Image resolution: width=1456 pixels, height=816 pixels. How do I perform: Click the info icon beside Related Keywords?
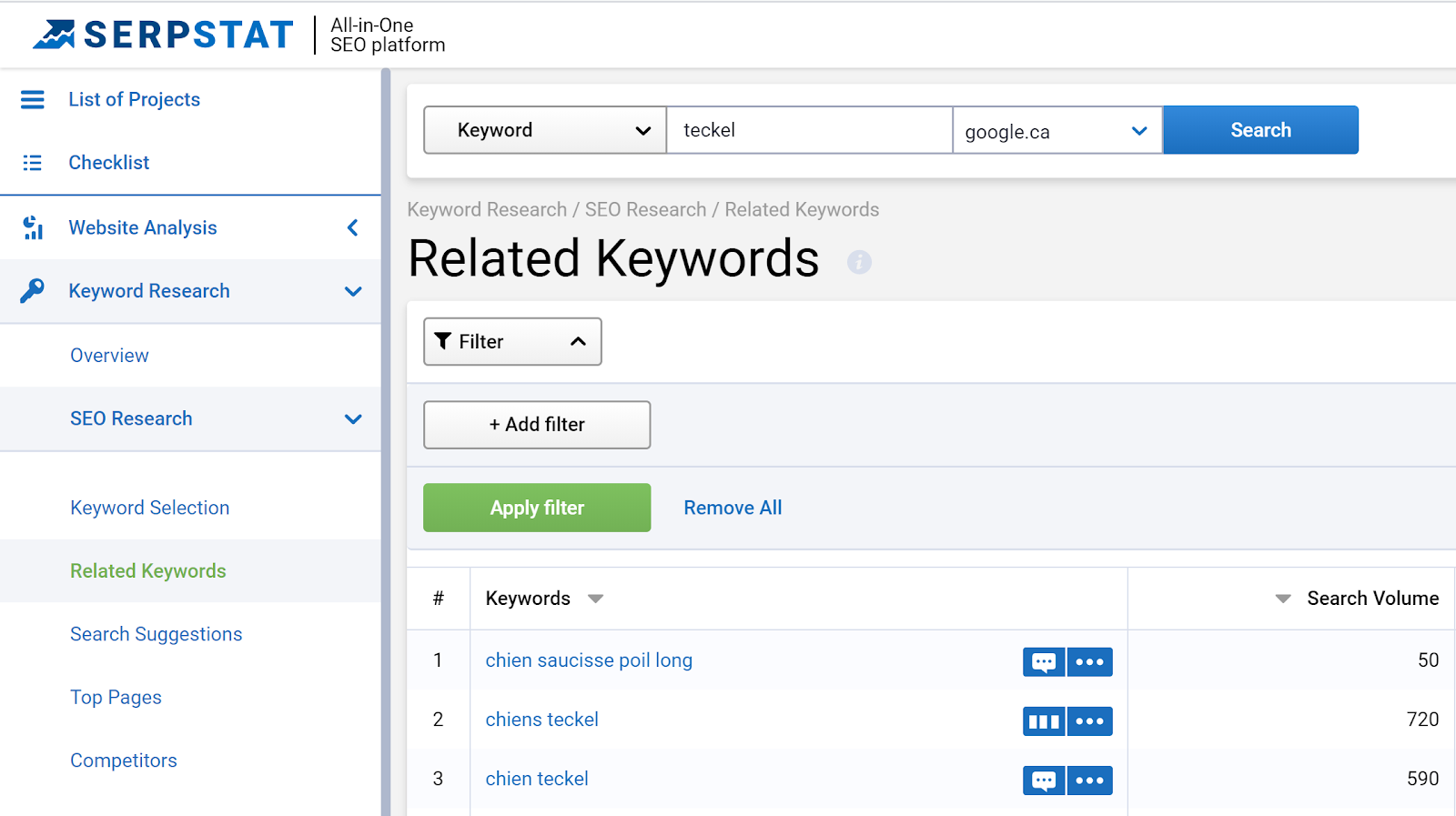[859, 262]
